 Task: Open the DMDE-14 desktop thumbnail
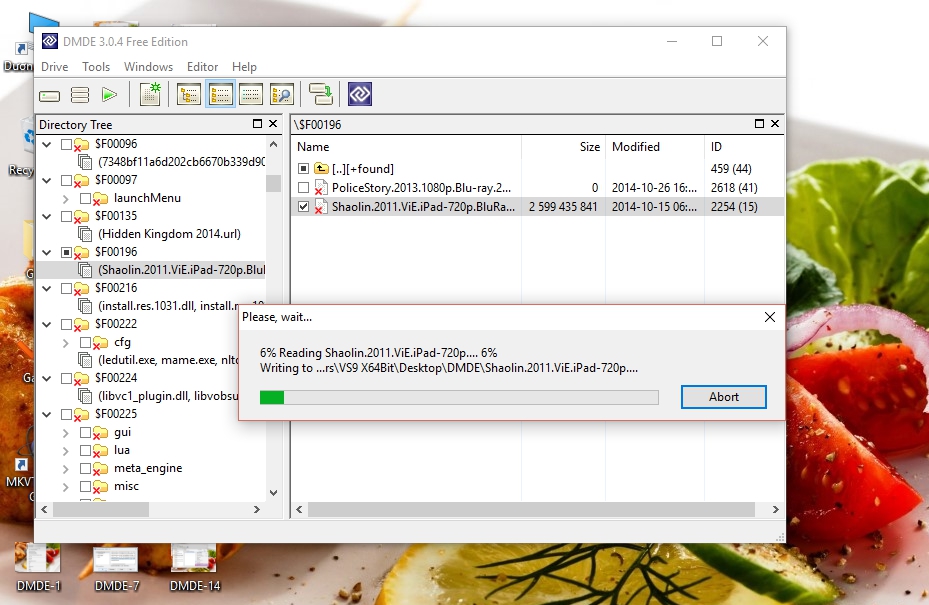coord(194,558)
